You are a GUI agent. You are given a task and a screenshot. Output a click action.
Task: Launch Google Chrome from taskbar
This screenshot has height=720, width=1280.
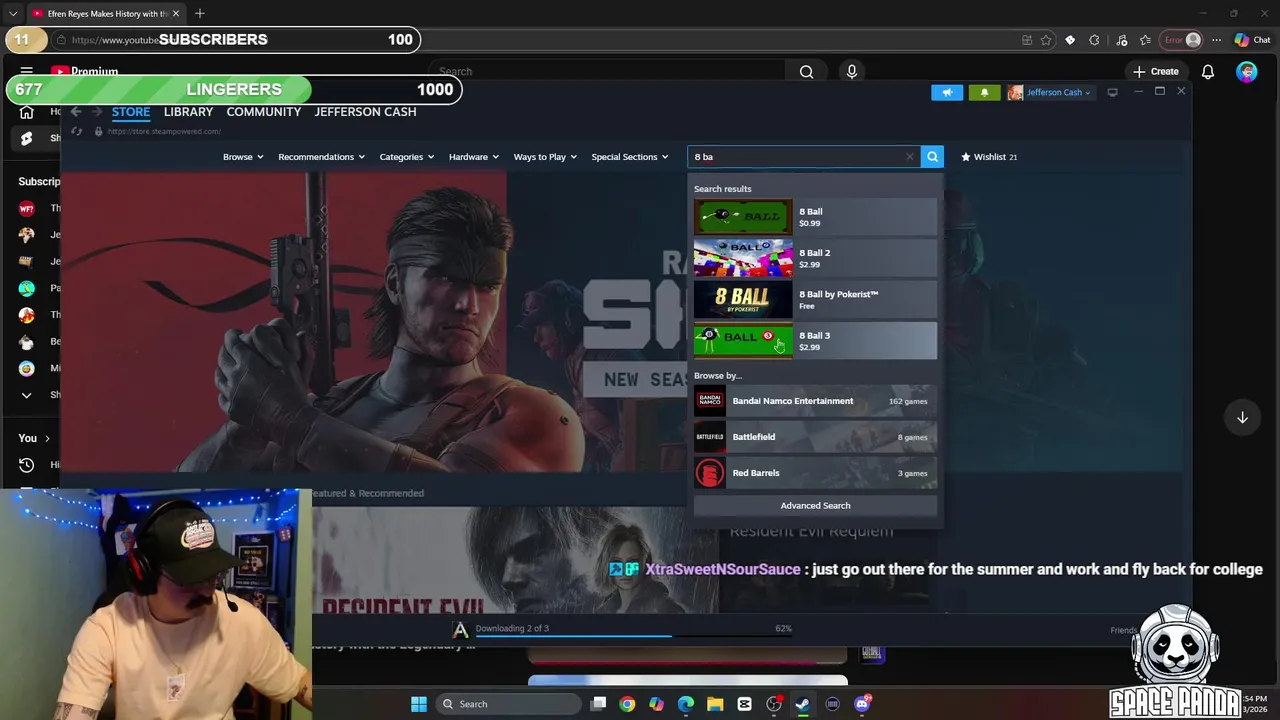627,704
